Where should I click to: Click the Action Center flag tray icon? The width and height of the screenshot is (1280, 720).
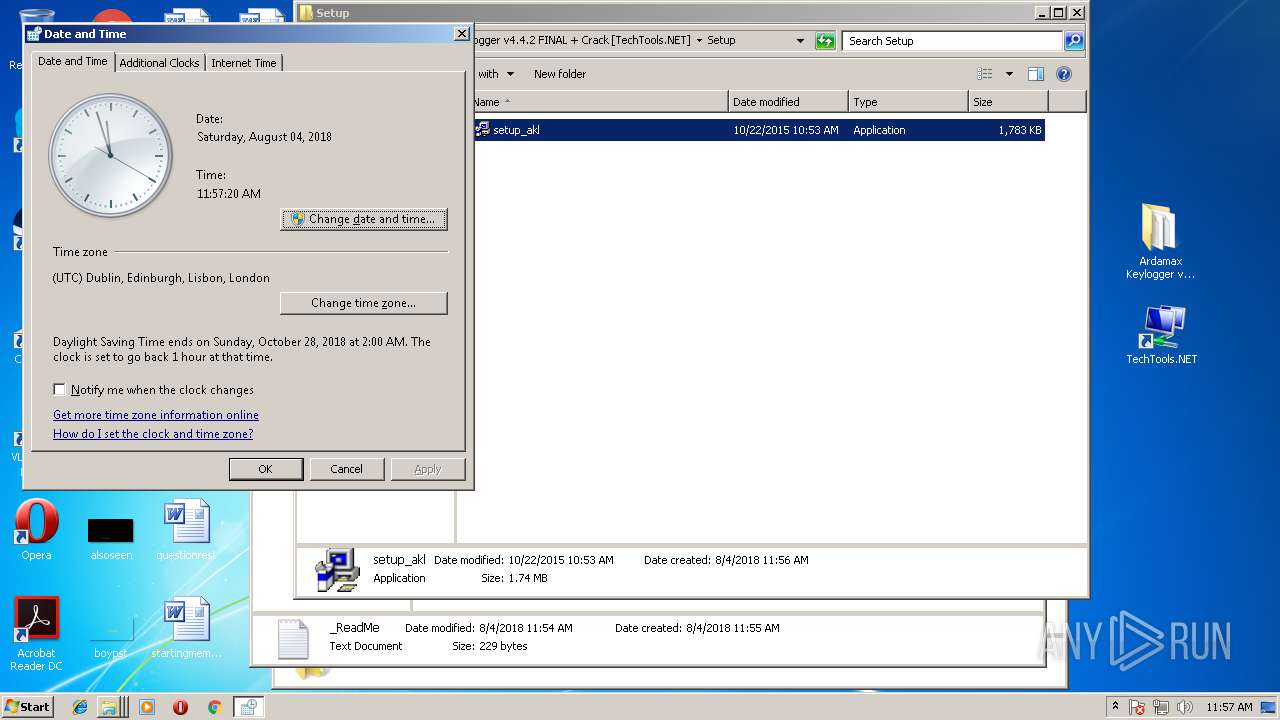click(x=1137, y=707)
